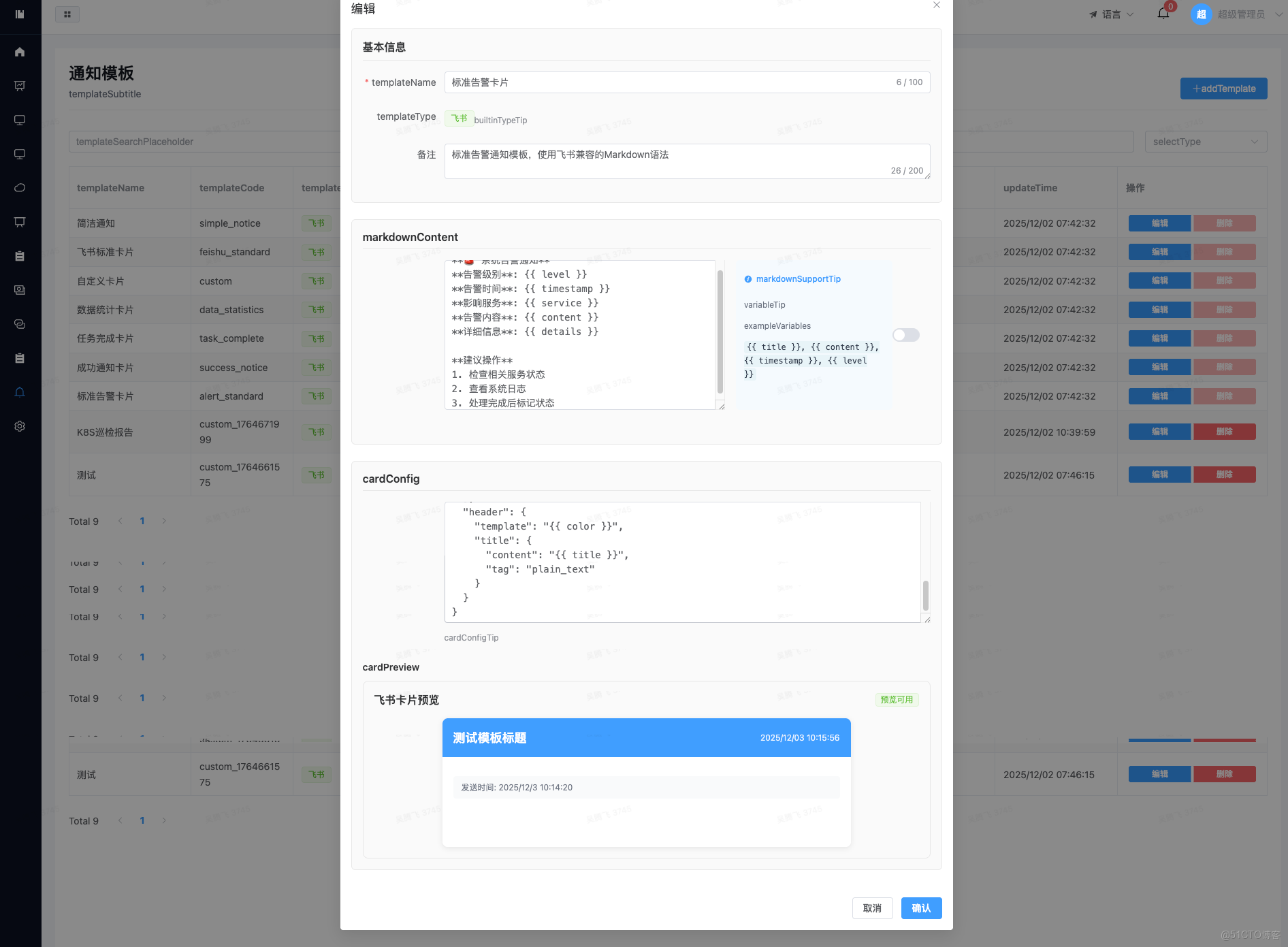Open the chart presentation board sidebar icon
This screenshot has width=1288, height=947.
(20, 86)
